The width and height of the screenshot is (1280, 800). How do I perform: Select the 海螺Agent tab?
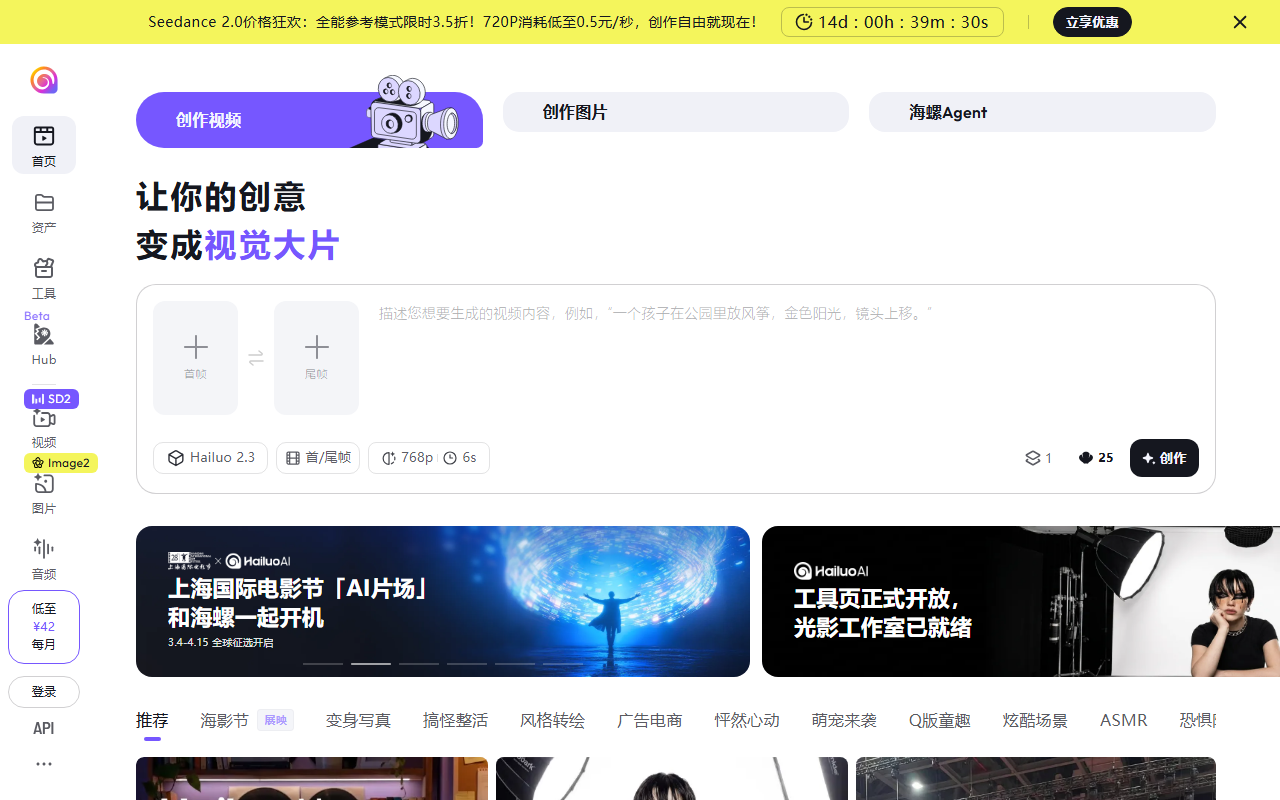pyautogui.click(x=1042, y=112)
